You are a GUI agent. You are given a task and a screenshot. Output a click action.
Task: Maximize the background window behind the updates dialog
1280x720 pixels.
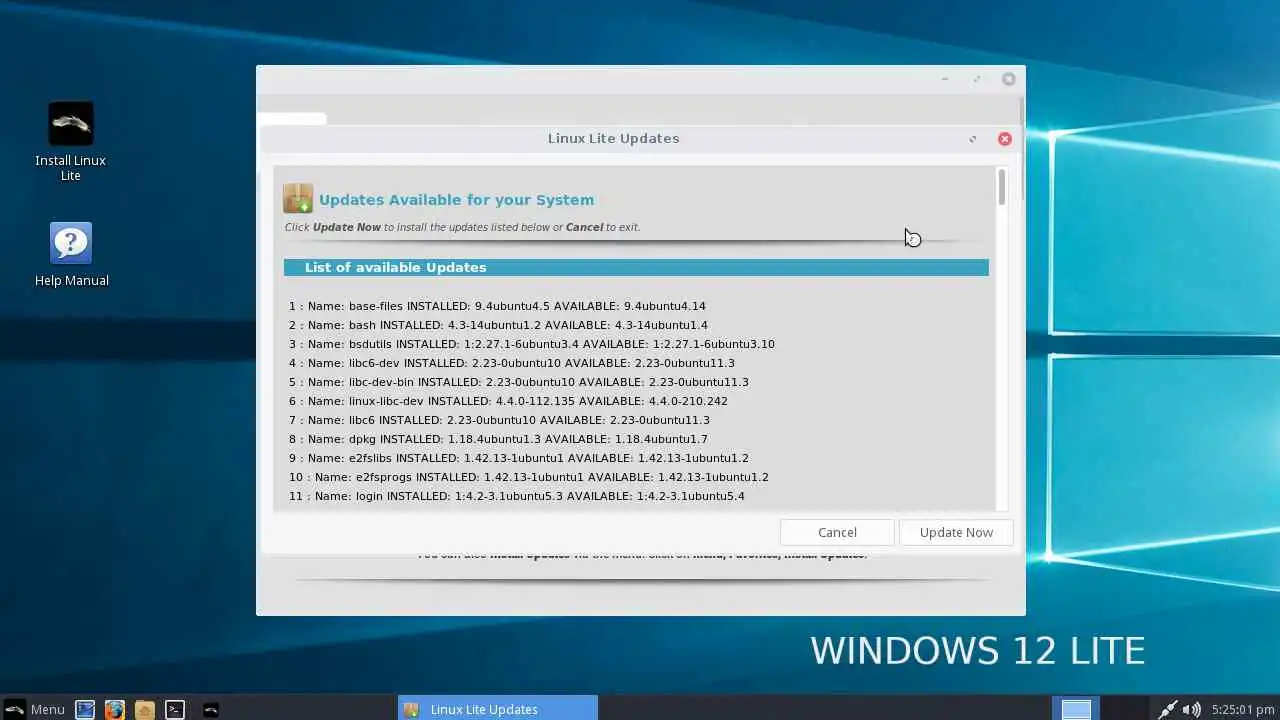coord(977,79)
